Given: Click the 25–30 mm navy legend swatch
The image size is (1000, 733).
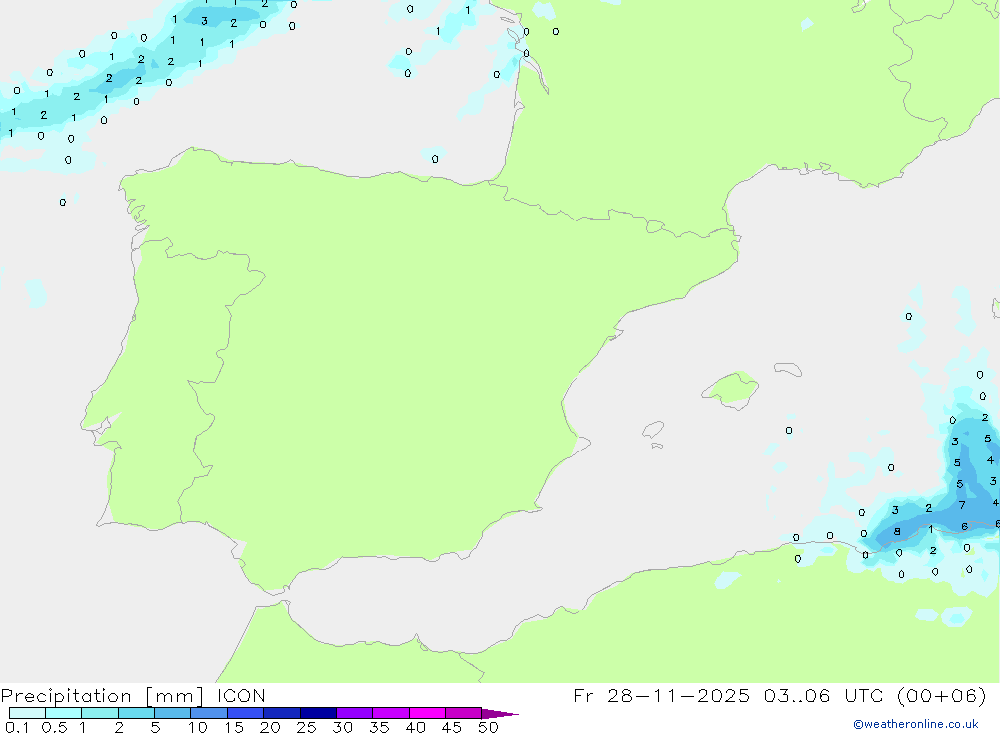Looking at the screenshot, I should click(318, 713).
